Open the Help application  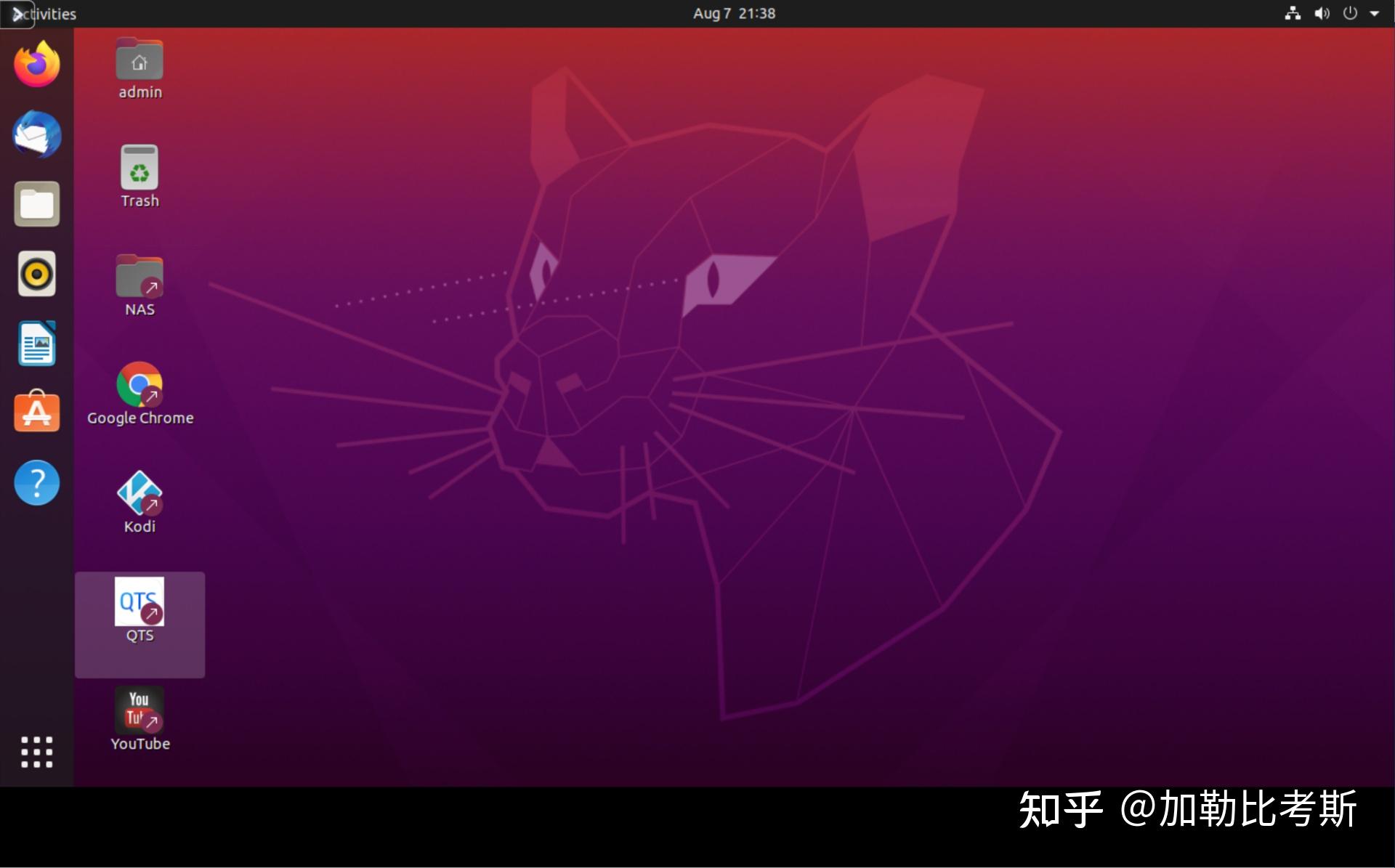pyautogui.click(x=36, y=482)
